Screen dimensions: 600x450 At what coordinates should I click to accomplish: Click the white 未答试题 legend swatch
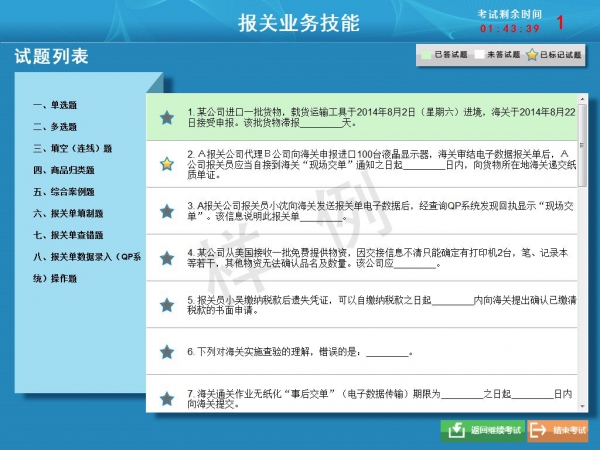(478, 55)
